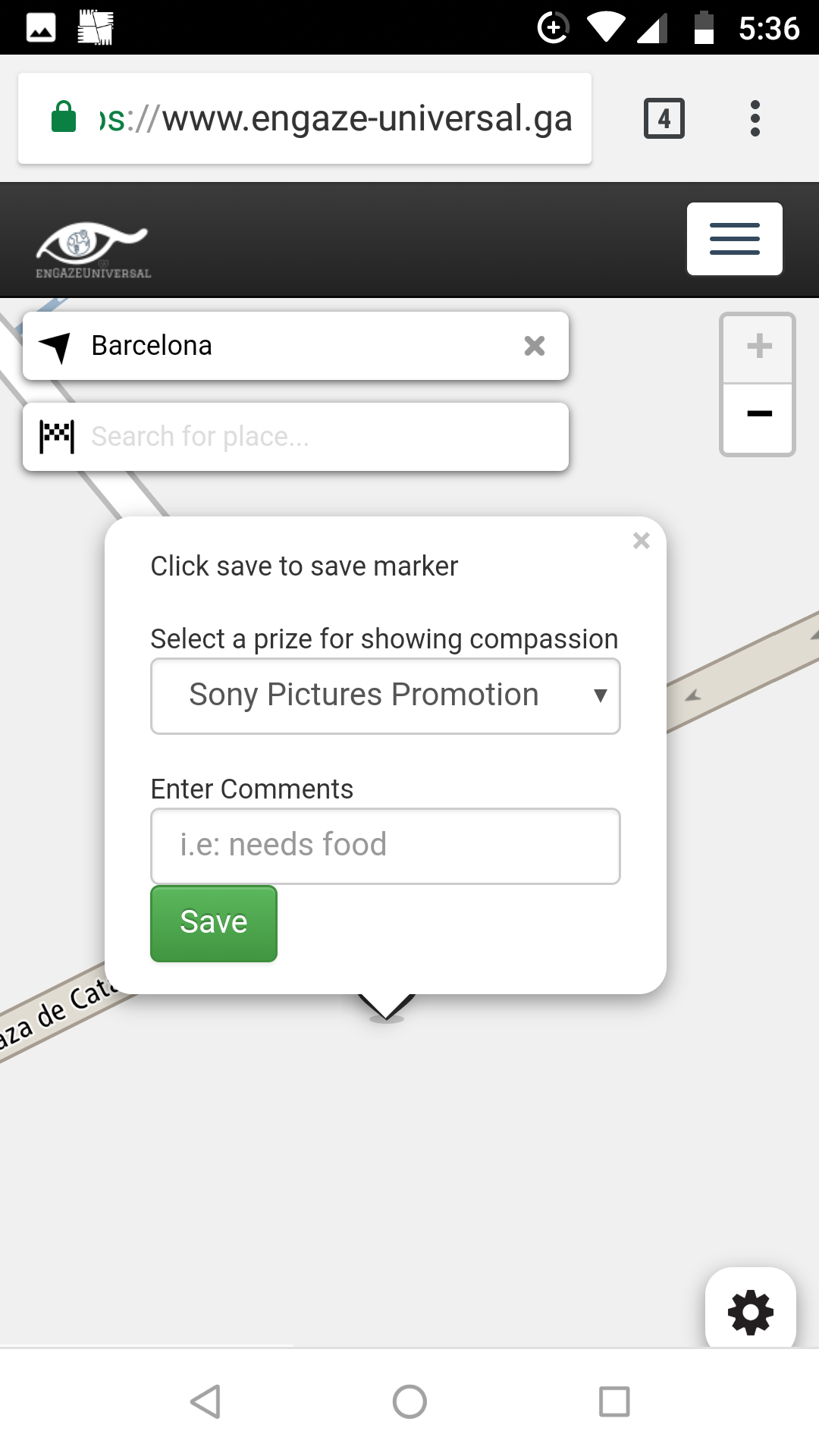819x1456 pixels.
Task: Tap the browser URL address bar
Action: [x=334, y=118]
